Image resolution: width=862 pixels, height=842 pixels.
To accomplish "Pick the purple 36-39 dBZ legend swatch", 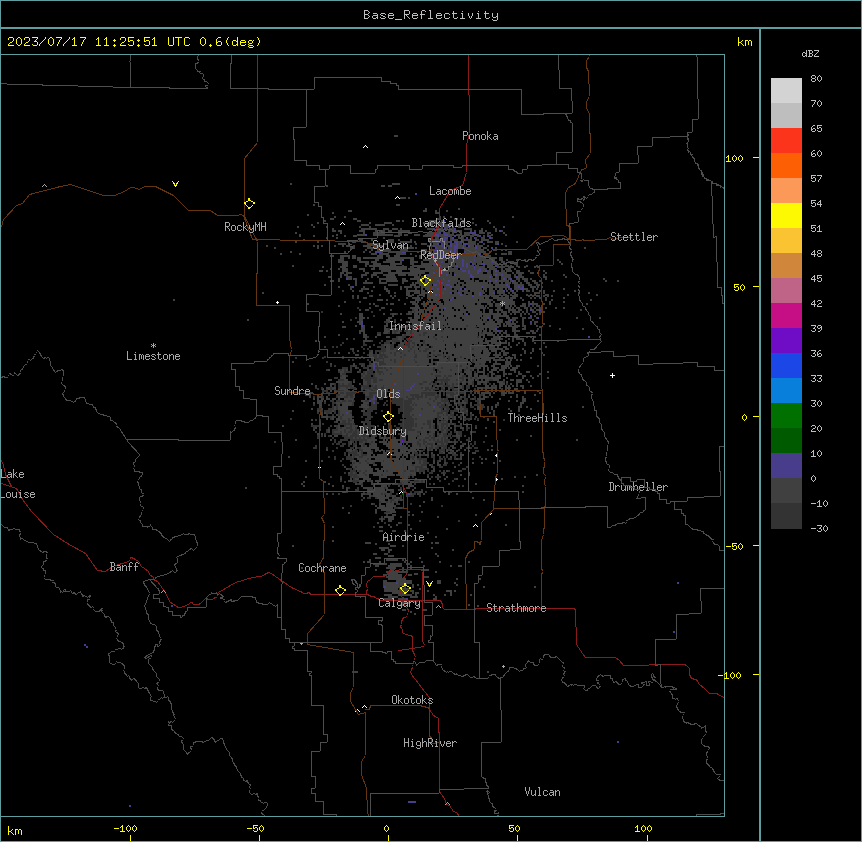I will [786, 341].
